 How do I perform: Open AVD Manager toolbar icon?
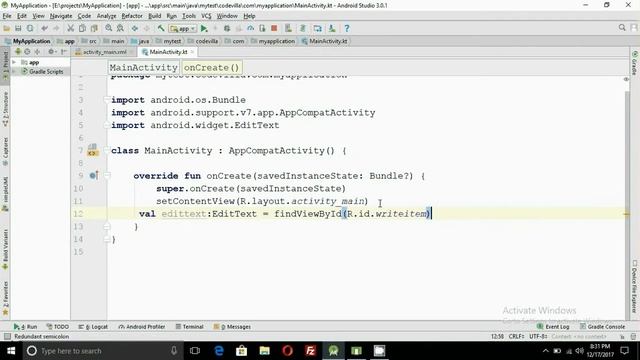289,29
